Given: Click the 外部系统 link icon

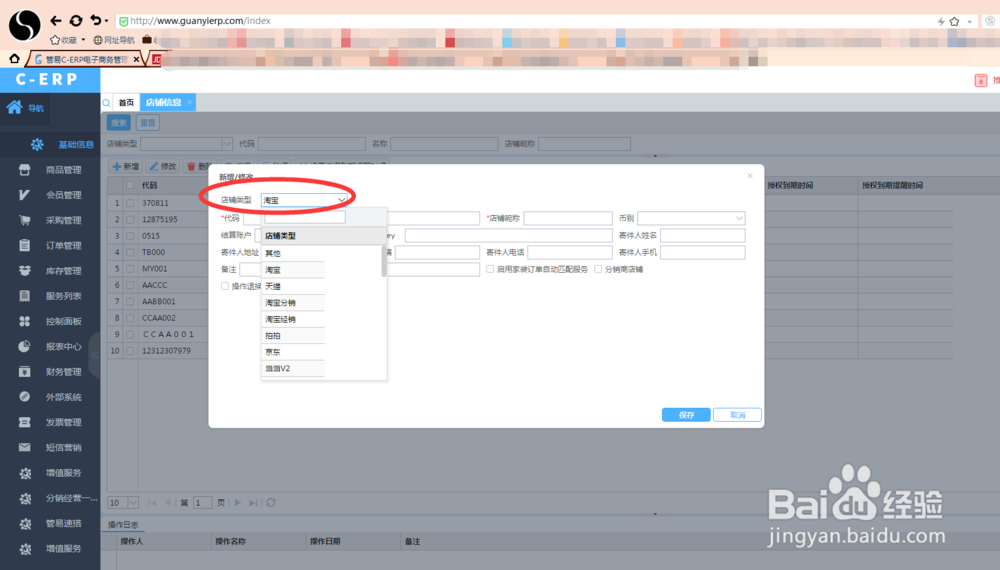Looking at the screenshot, I should [24, 397].
